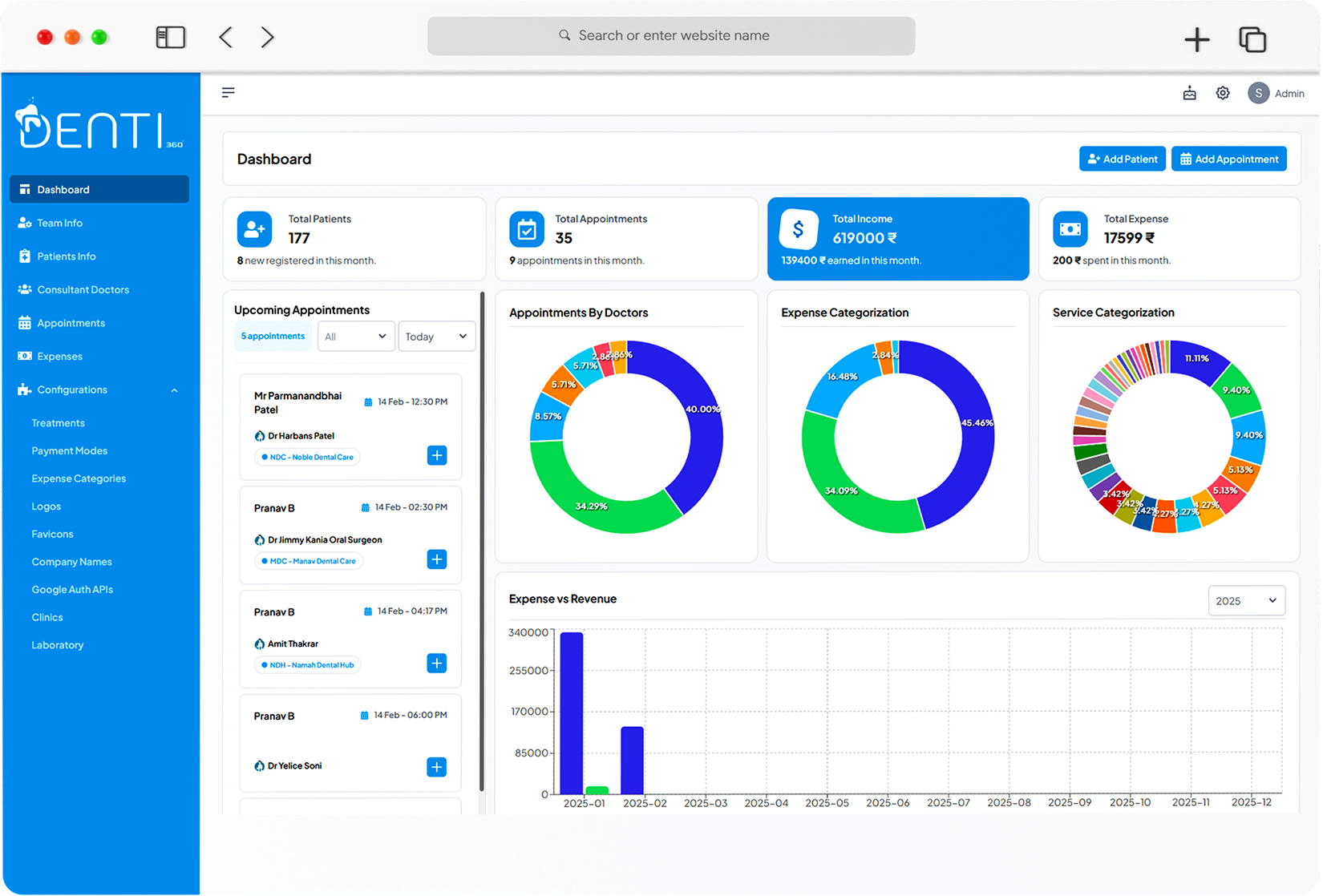Open Patients Info from sidebar
The width and height of the screenshot is (1323, 896).
pos(65,256)
